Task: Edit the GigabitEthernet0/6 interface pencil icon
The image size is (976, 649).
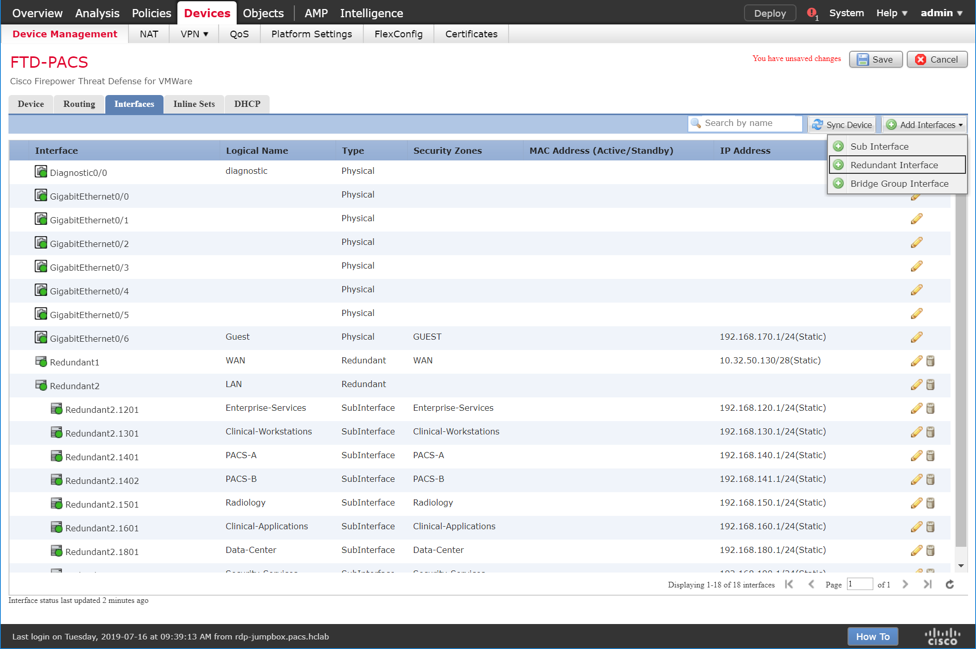Action: pyautogui.click(x=916, y=337)
